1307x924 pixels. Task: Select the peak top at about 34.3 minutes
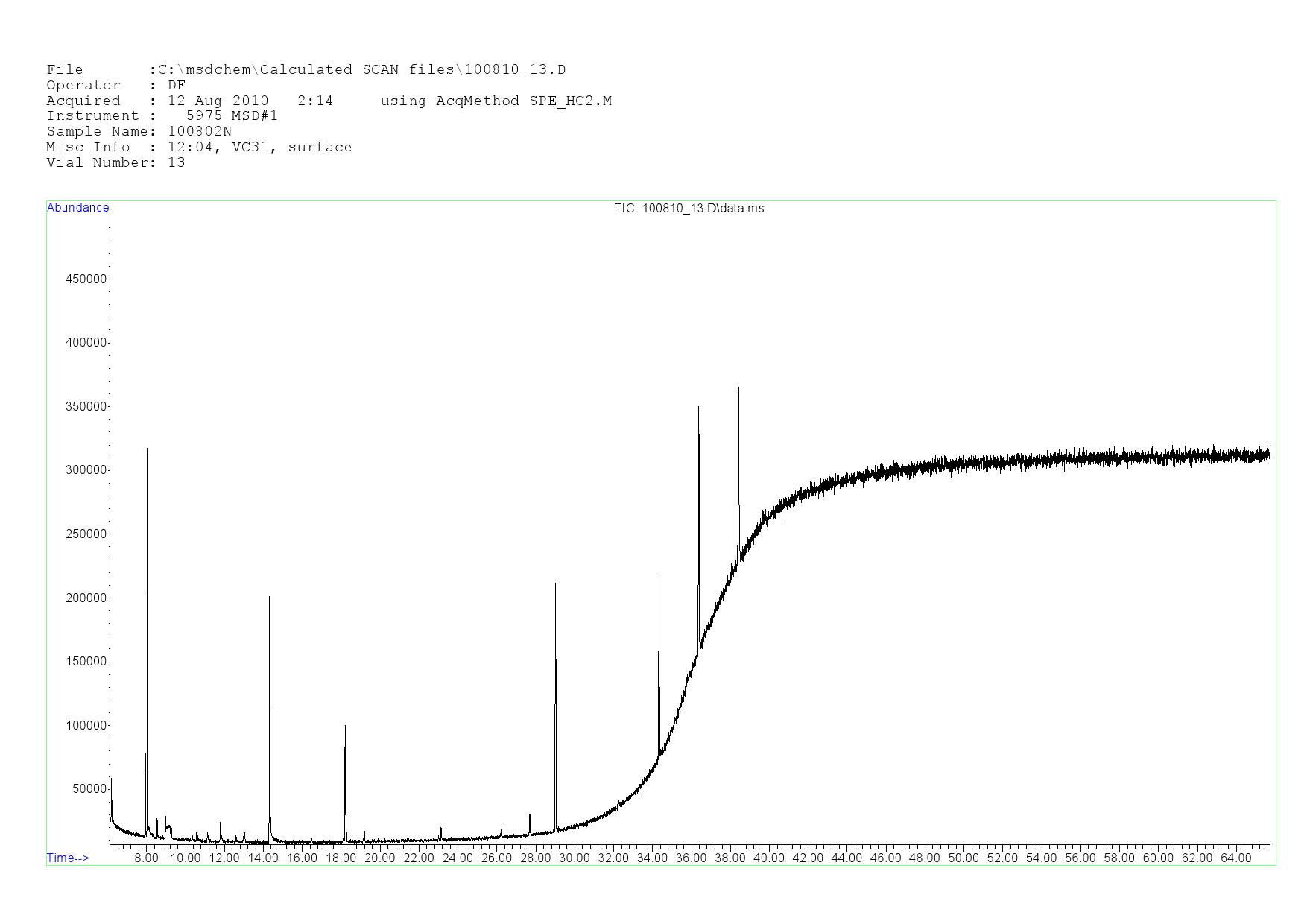tap(659, 576)
